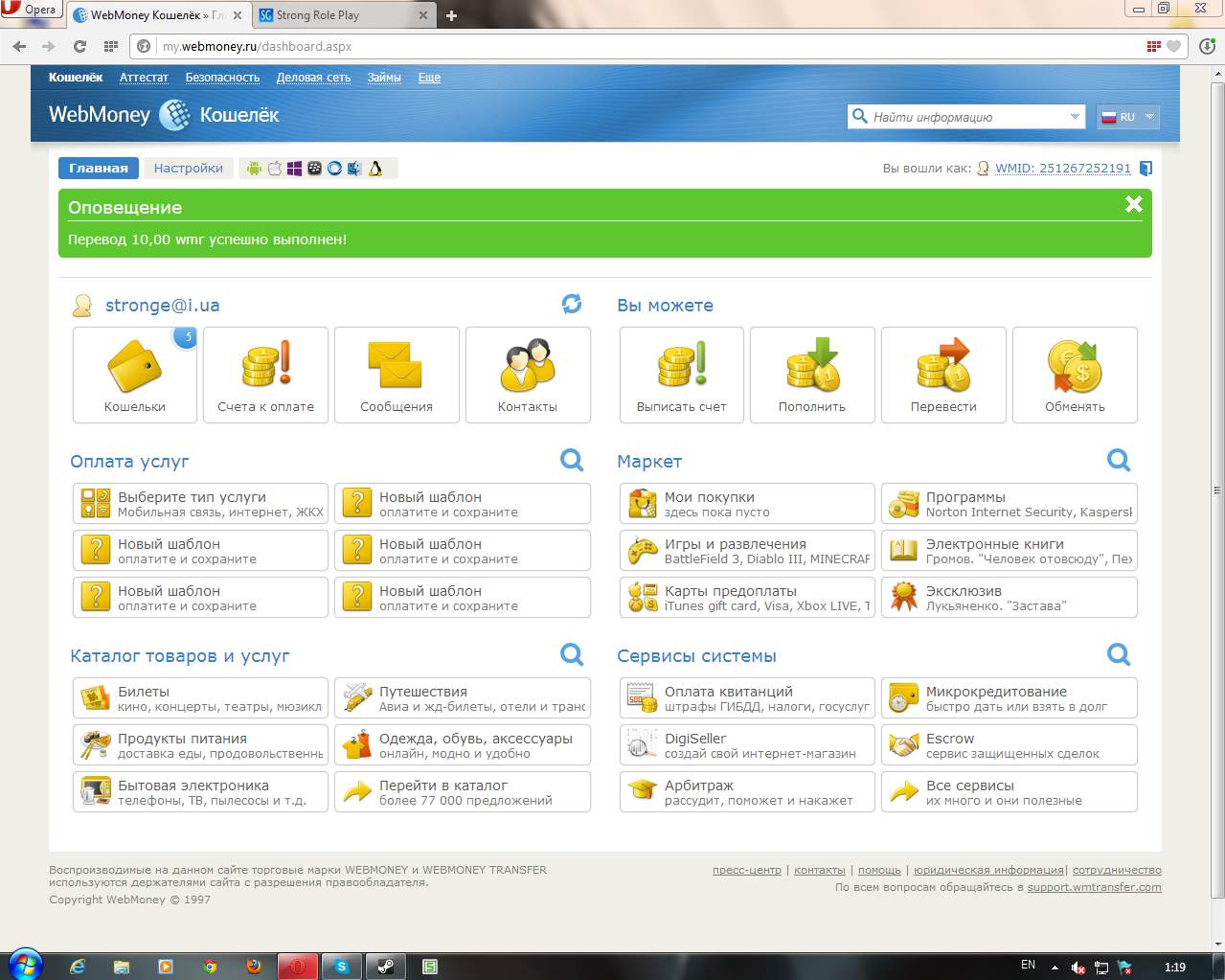The width and height of the screenshot is (1225, 980).
Task: Open Бытовая электроника category
Action: pyautogui.click(x=200, y=792)
